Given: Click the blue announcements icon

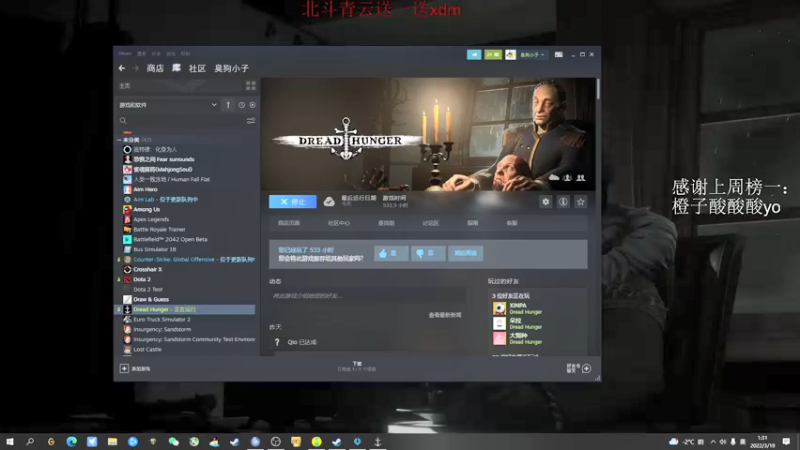Looking at the screenshot, I should 474,54.
